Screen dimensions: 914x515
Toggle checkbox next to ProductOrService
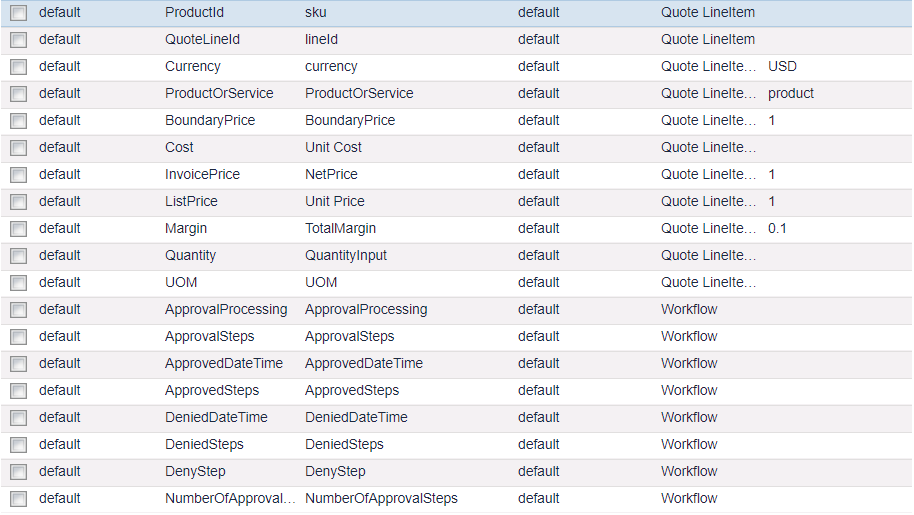[x=18, y=95]
